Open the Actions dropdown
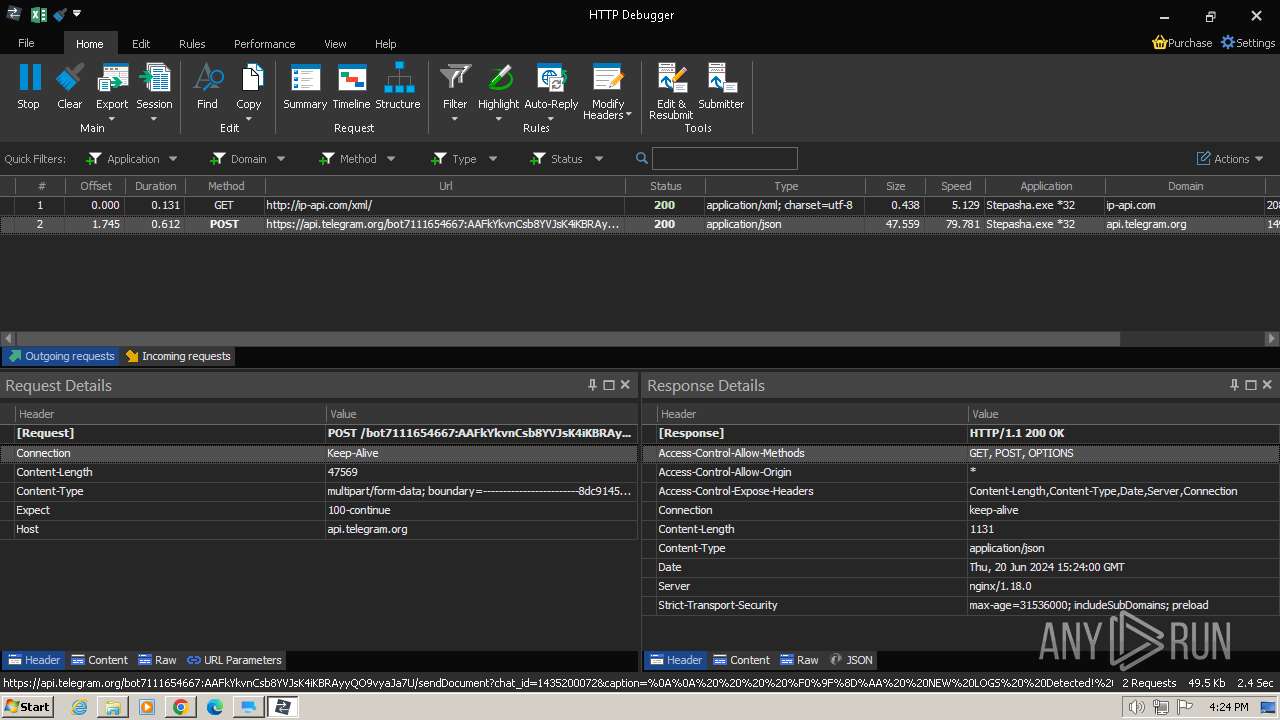Screen dimensions: 1280x720 coord(1231,159)
